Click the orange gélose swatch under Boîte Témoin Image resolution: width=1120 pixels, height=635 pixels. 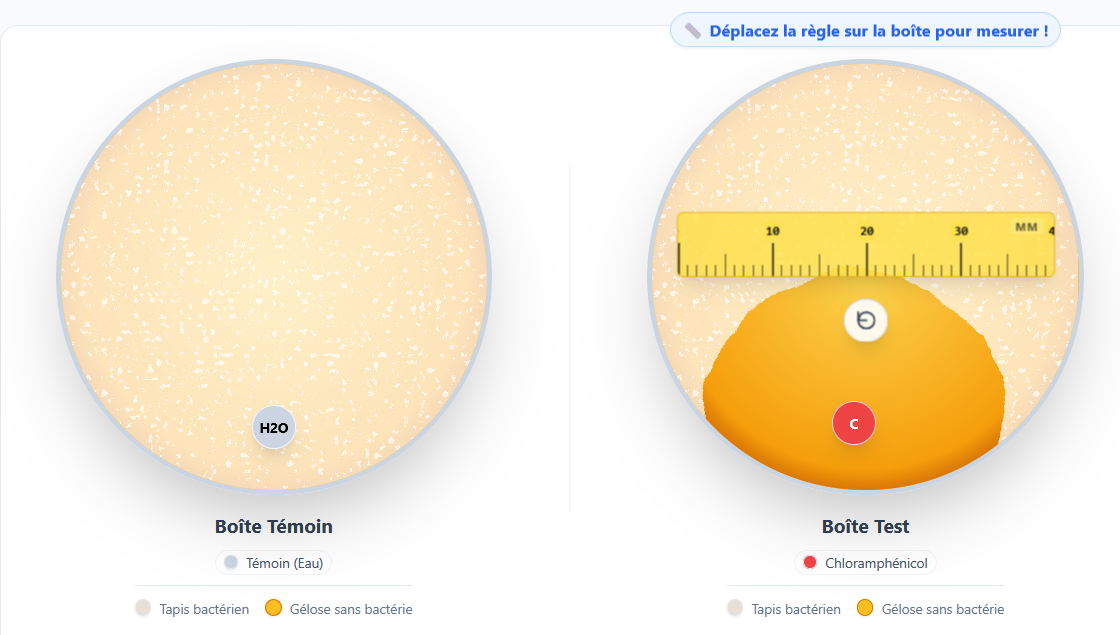tap(273, 608)
